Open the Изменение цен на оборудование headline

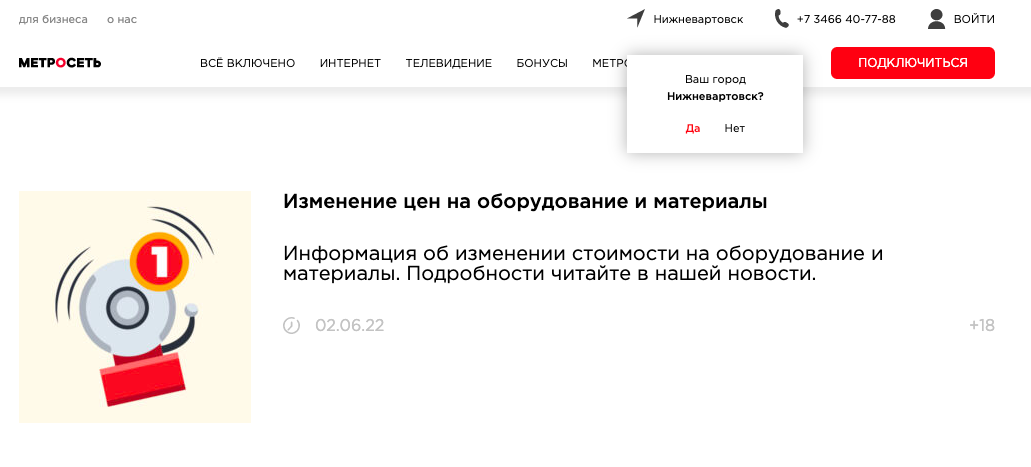(x=525, y=202)
